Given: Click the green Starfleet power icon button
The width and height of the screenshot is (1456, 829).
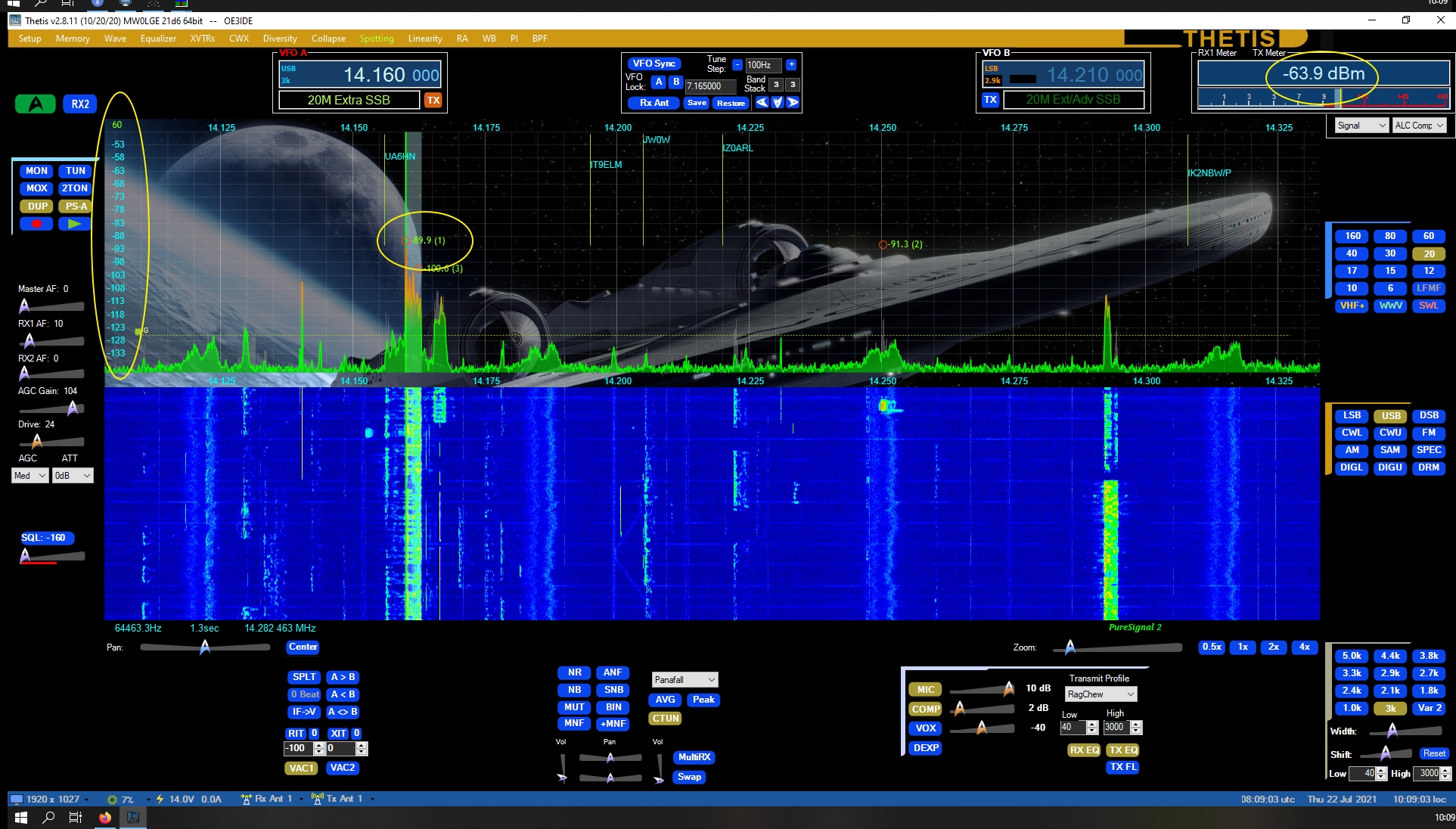Looking at the screenshot, I should (x=35, y=104).
